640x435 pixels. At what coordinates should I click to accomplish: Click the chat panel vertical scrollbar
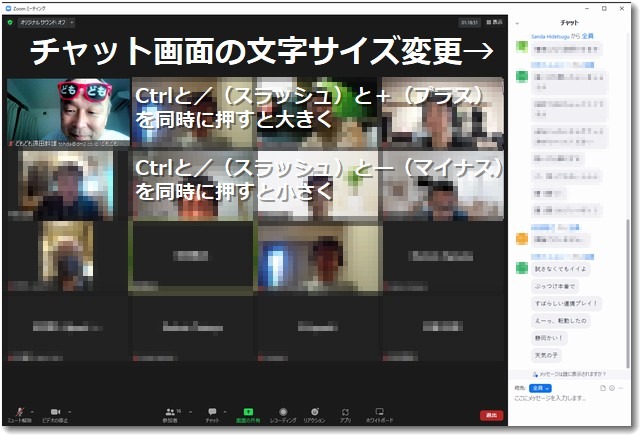coord(628,293)
